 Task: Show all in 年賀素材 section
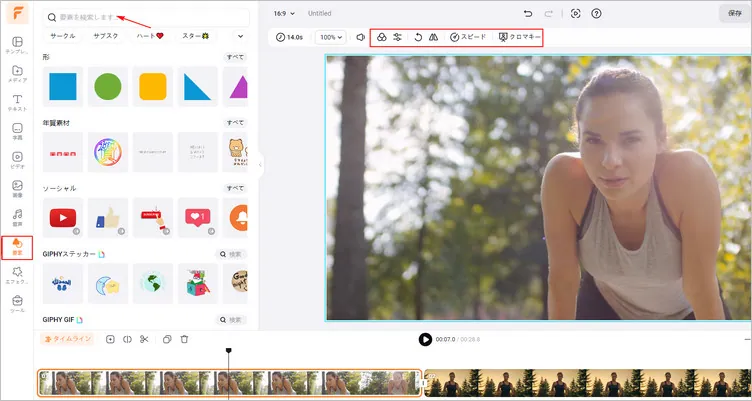tap(235, 123)
